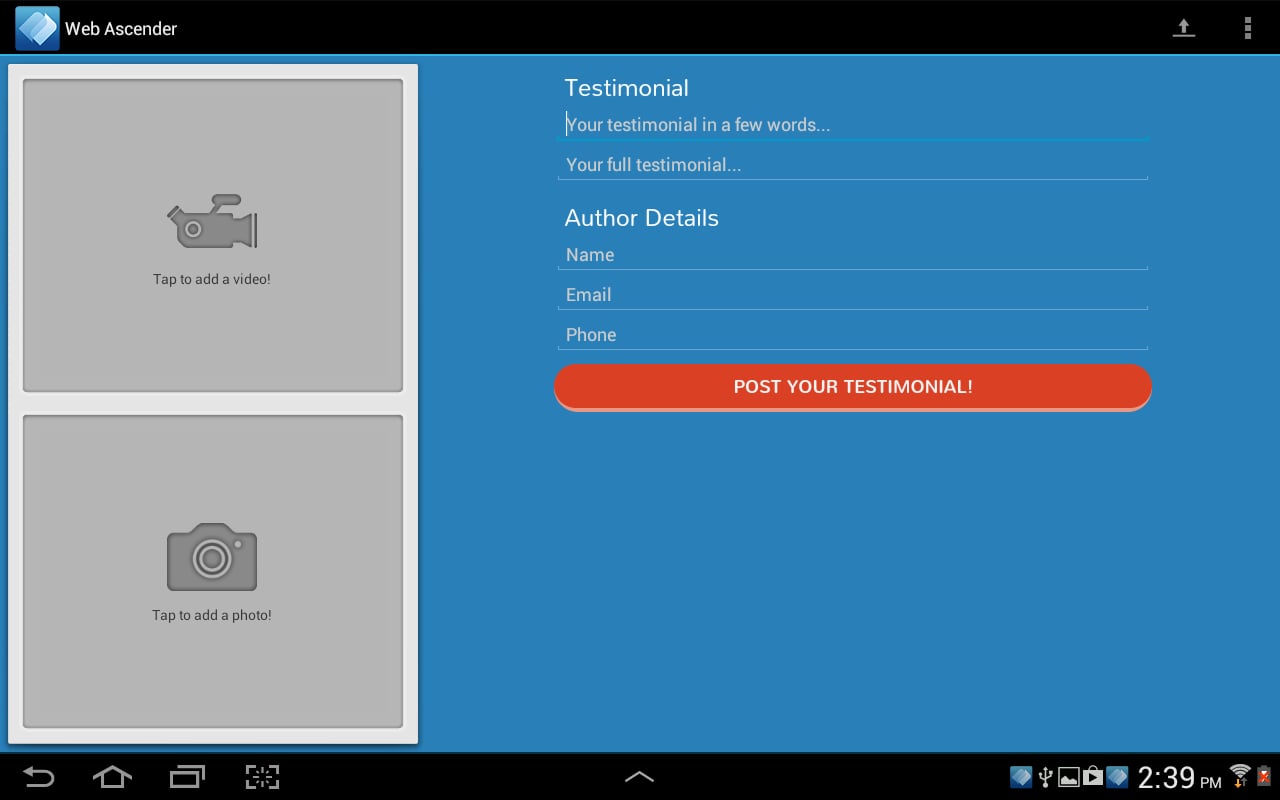1280x800 pixels.
Task: Tap the clock showing 2:39 PM
Action: click(1180, 777)
